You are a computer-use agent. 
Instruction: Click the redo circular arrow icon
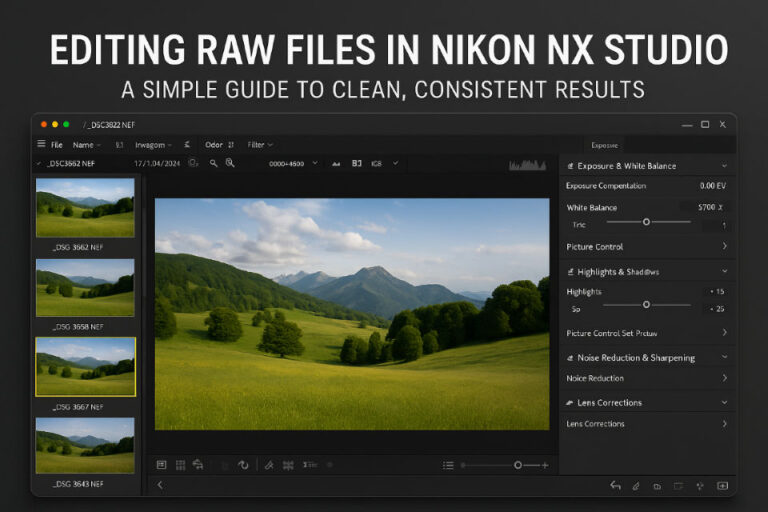243,465
